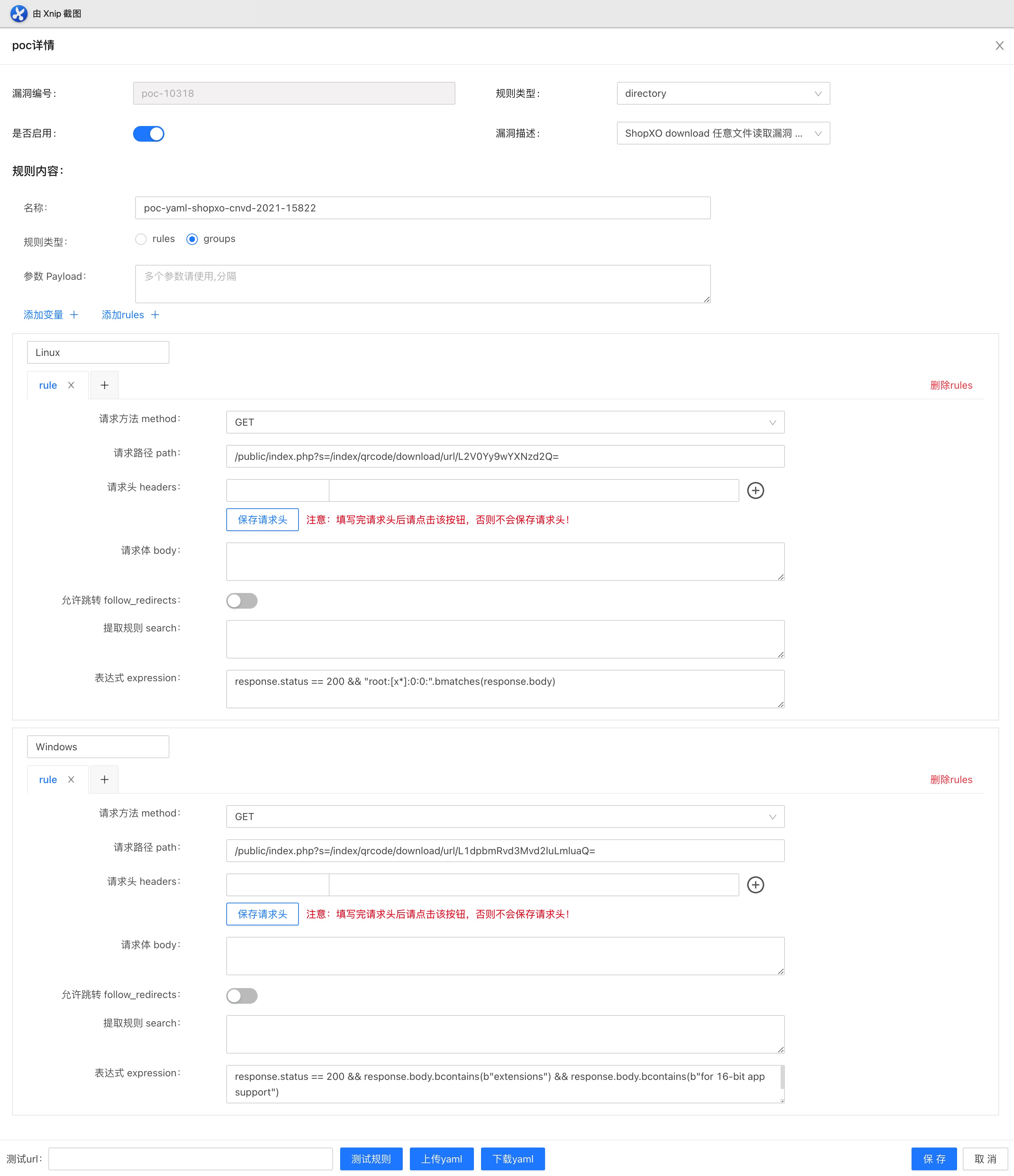The height and width of the screenshot is (1176, 1014).
Task: Click plus icon next to 添加rules
Action: (155, 315)
